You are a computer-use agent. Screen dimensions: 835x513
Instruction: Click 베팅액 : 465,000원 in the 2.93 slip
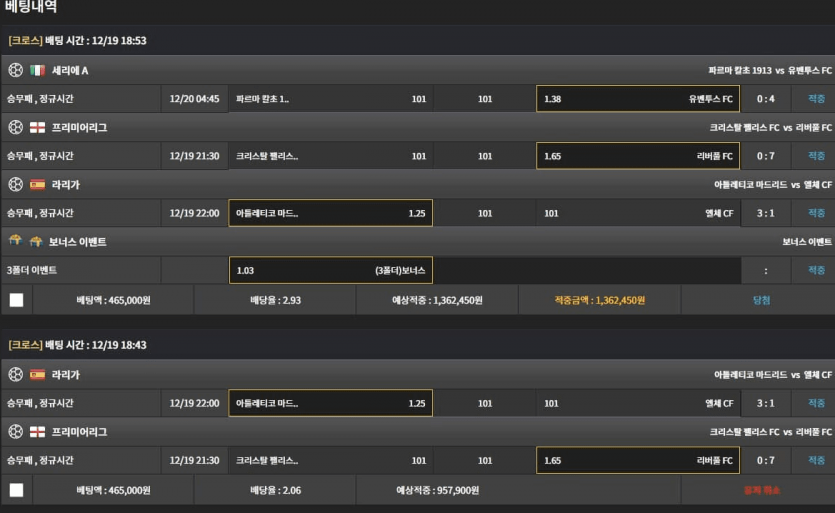tap(113, 300)
